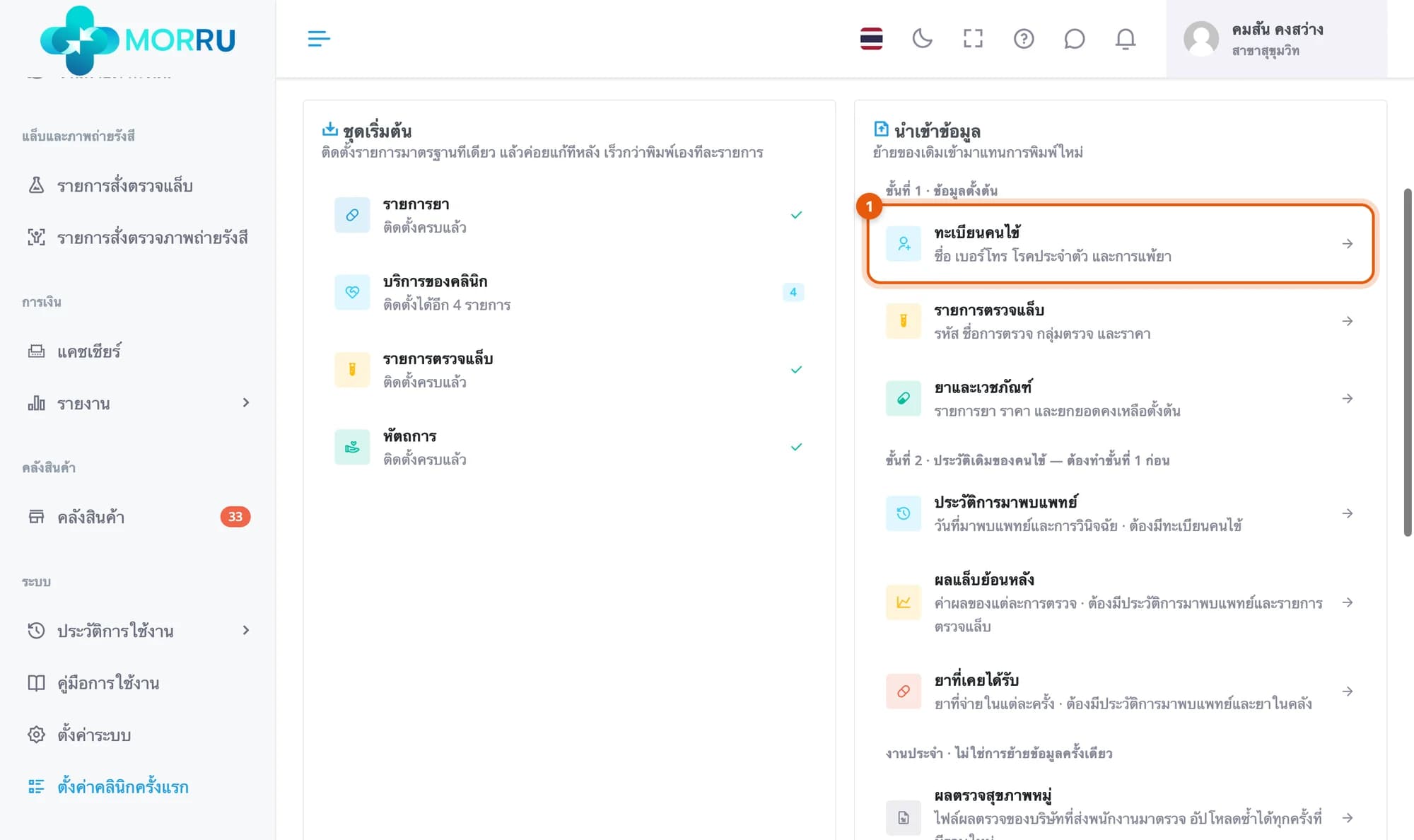Click the หัตถการ hand icon
Screen dimensions: 1414x840
click(x=352, y=447)
